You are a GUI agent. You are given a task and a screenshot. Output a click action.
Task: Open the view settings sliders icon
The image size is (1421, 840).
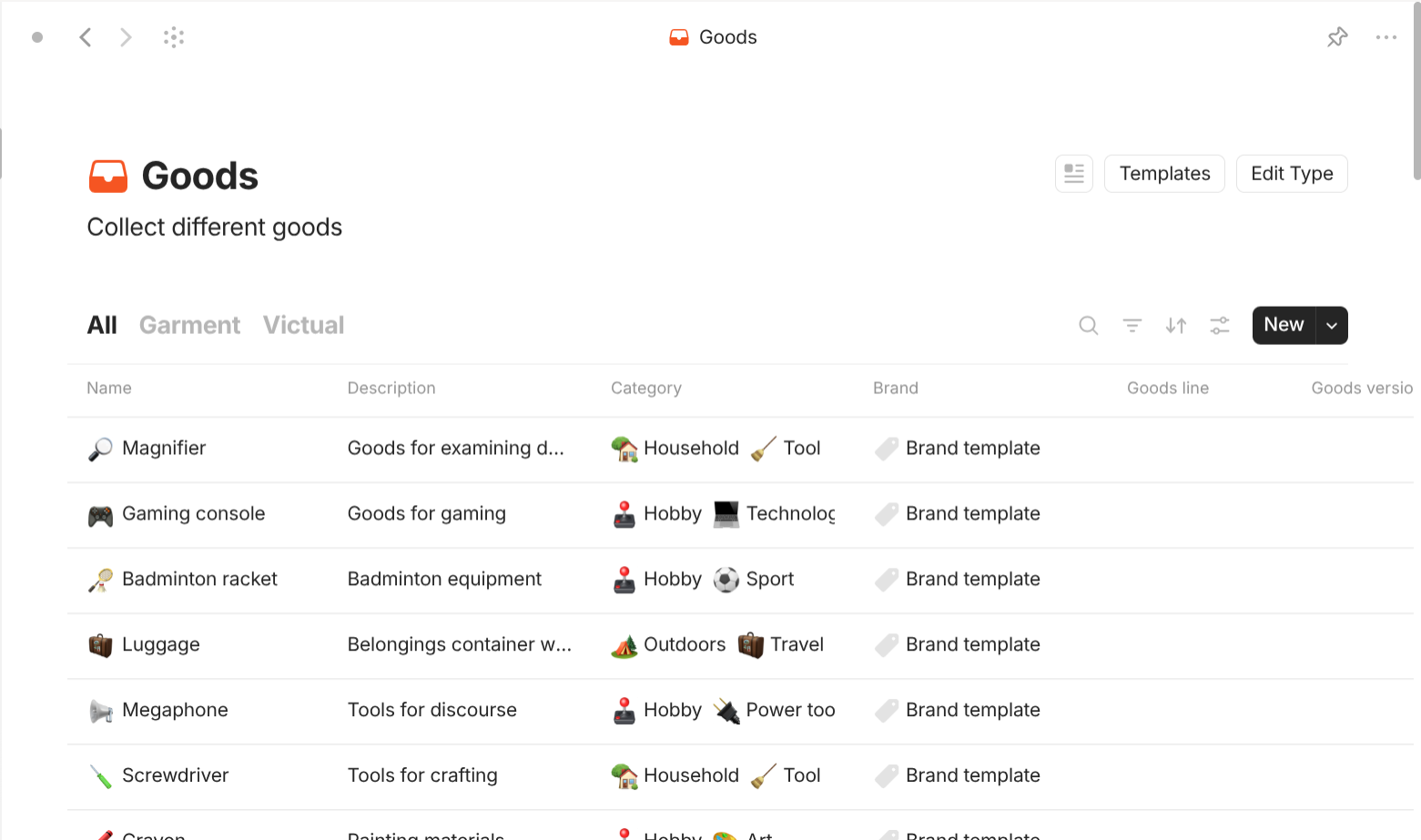pyautogui.click(x=1219, y=325)
